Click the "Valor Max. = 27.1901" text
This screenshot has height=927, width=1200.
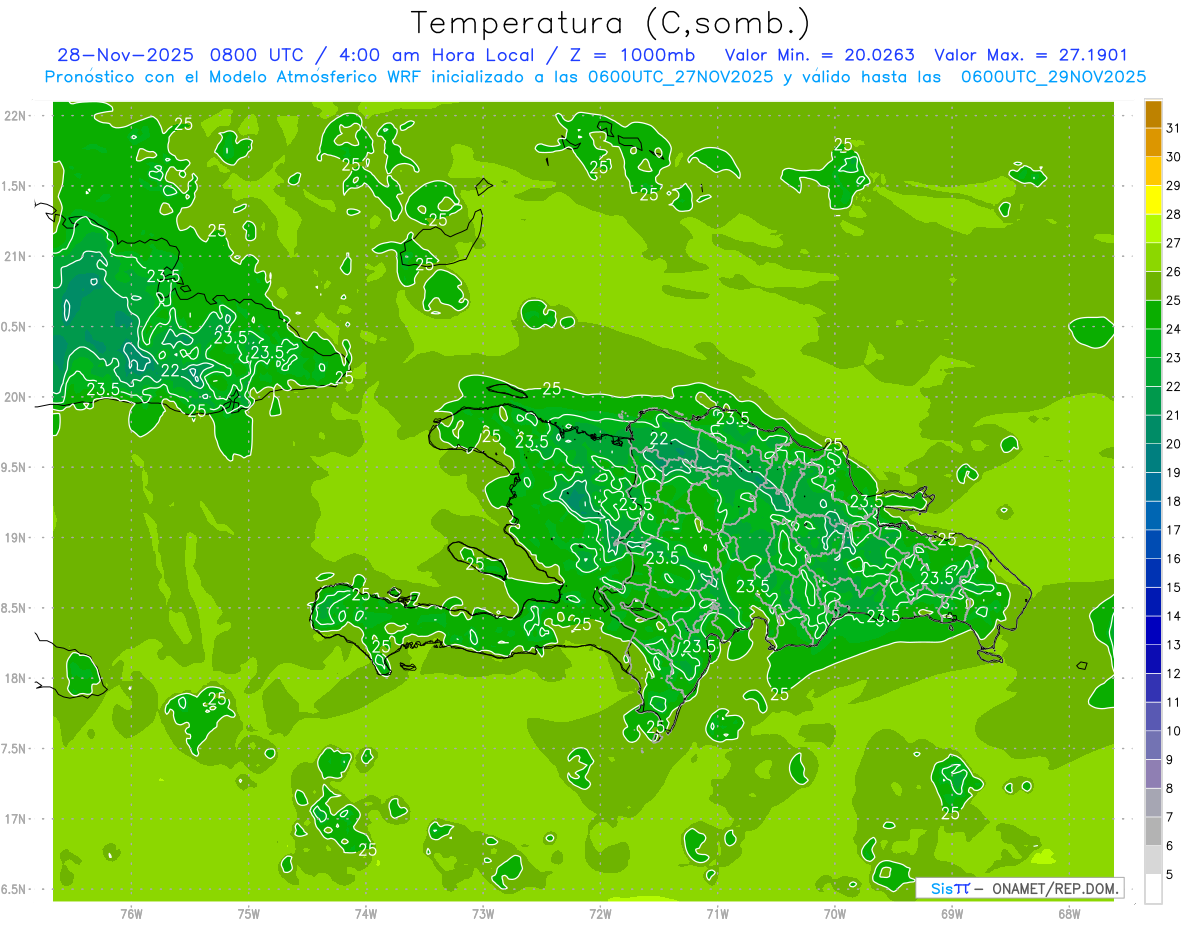[1030, 56]
